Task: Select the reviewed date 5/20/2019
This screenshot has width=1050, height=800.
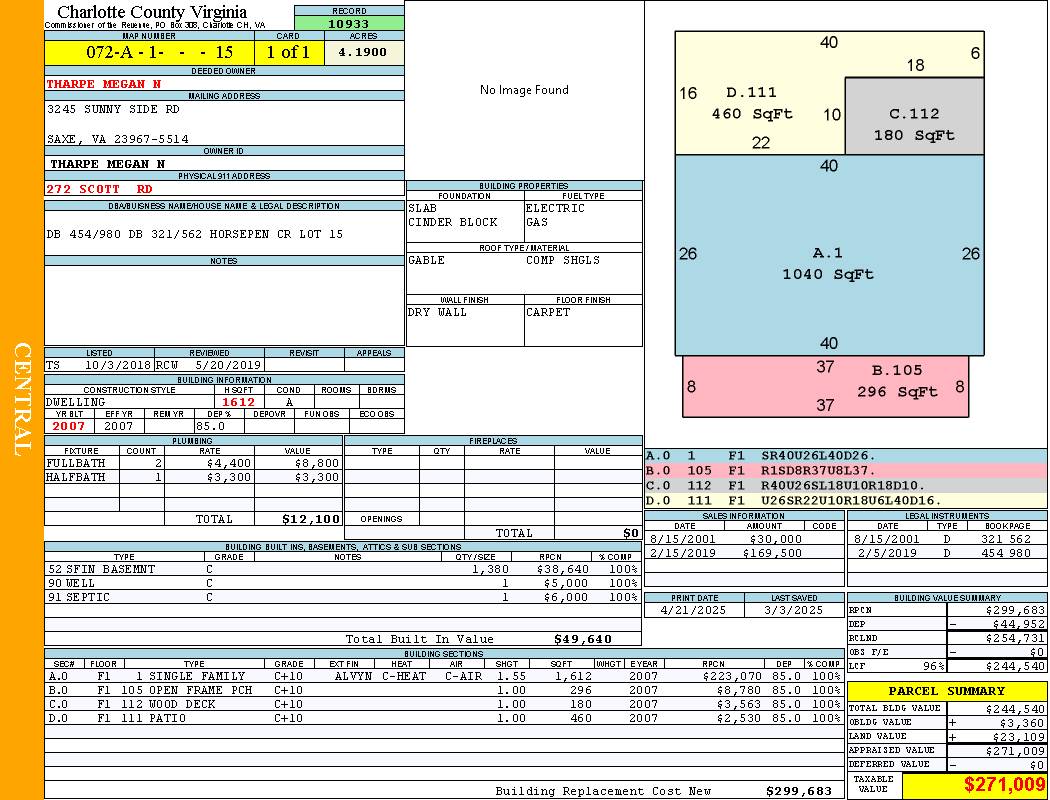Action: point(227,365)
